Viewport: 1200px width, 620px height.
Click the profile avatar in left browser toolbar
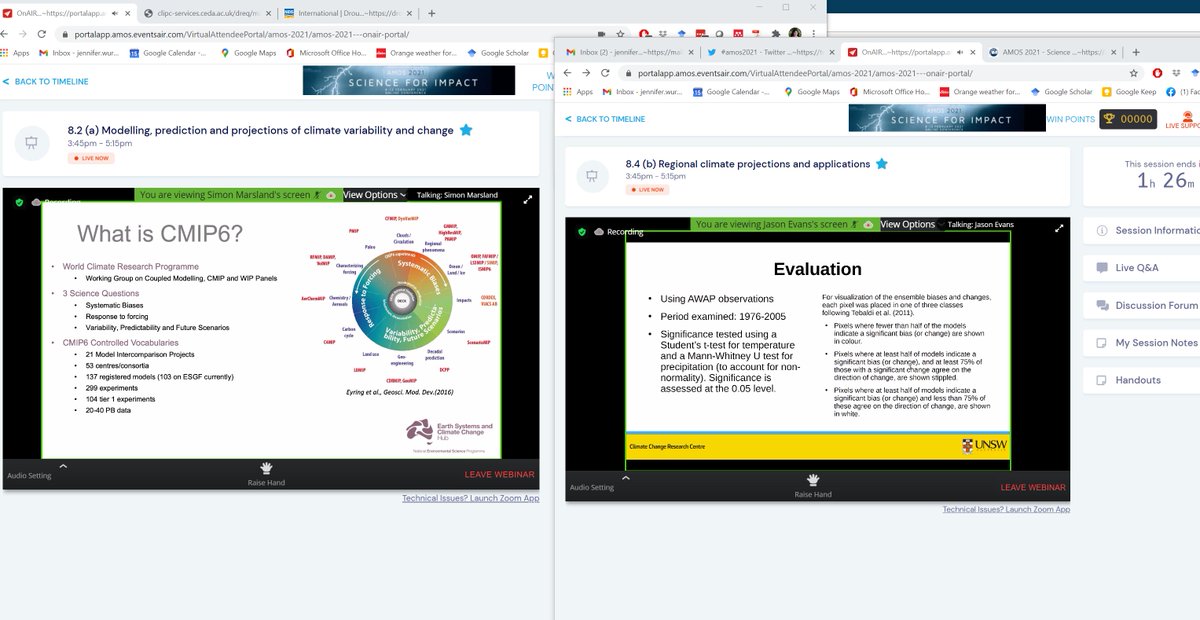(794, 34)
